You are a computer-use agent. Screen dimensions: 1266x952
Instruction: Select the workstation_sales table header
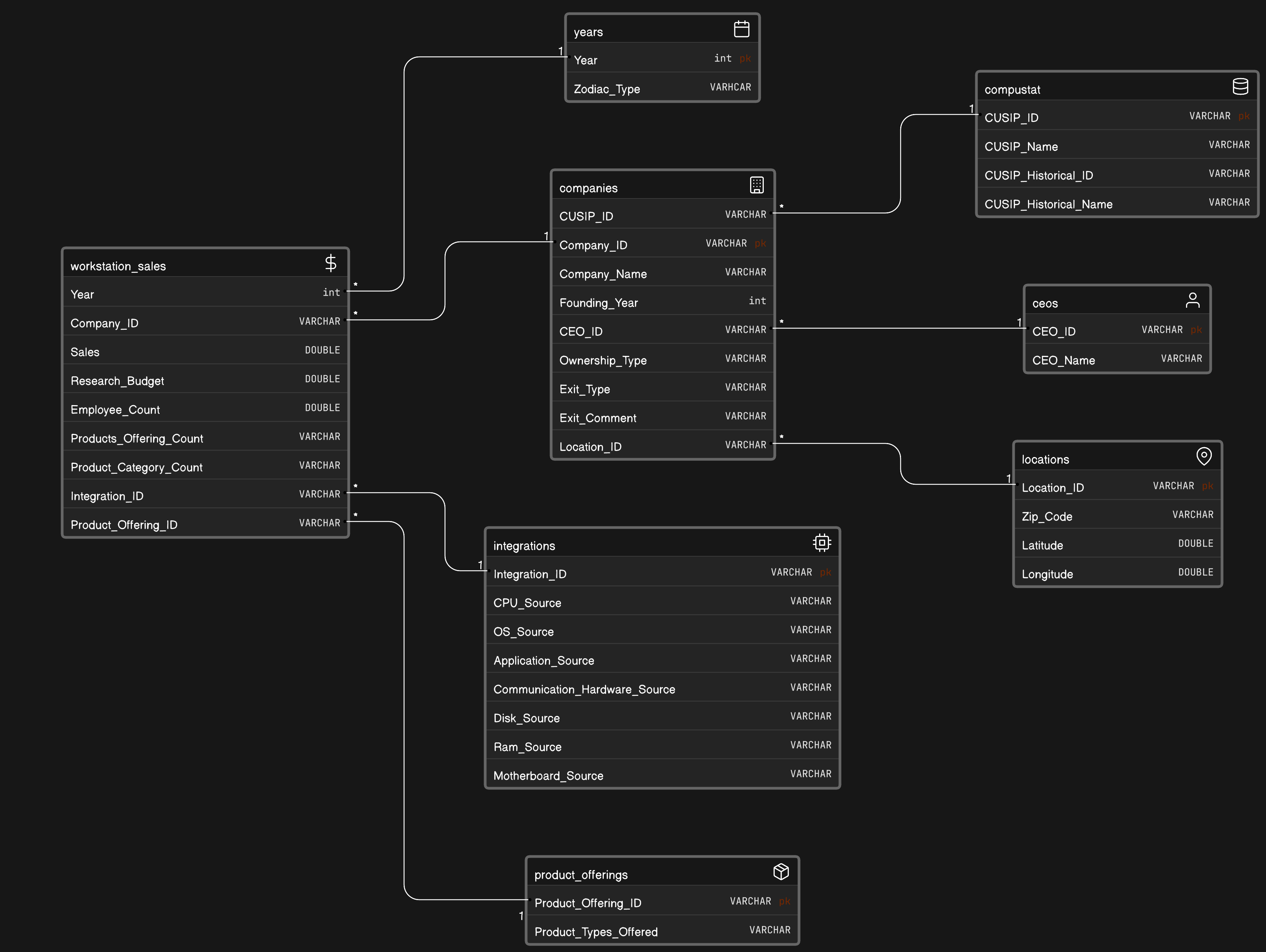[118, 266]
